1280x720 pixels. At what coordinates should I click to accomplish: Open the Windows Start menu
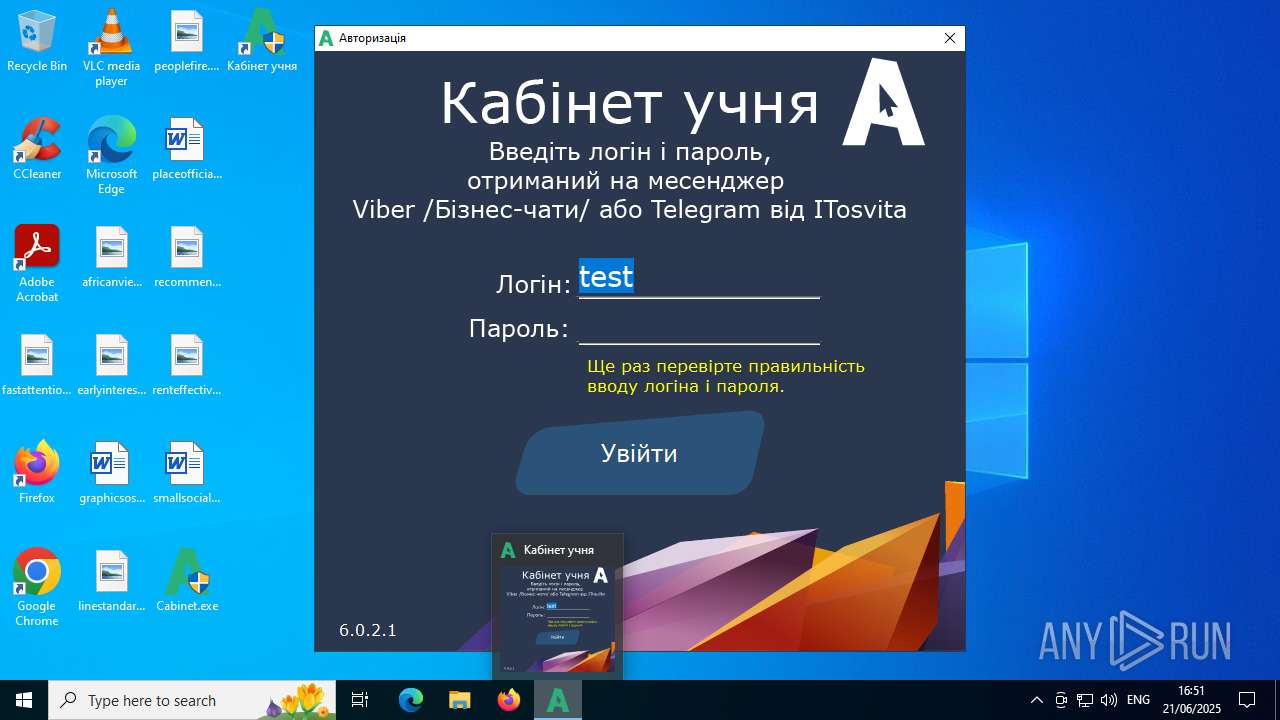pos(24,700)
